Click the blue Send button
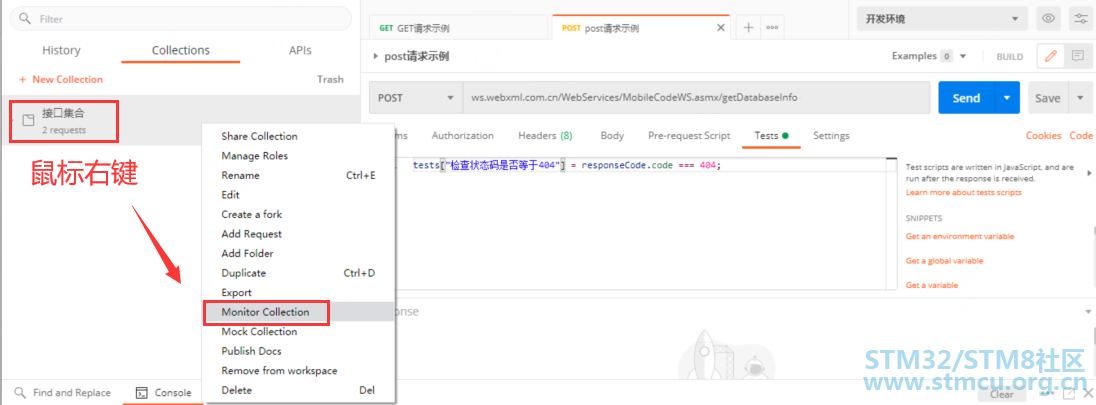The height and width of the screenshot is (405, 1096). [x=966, y=98]
